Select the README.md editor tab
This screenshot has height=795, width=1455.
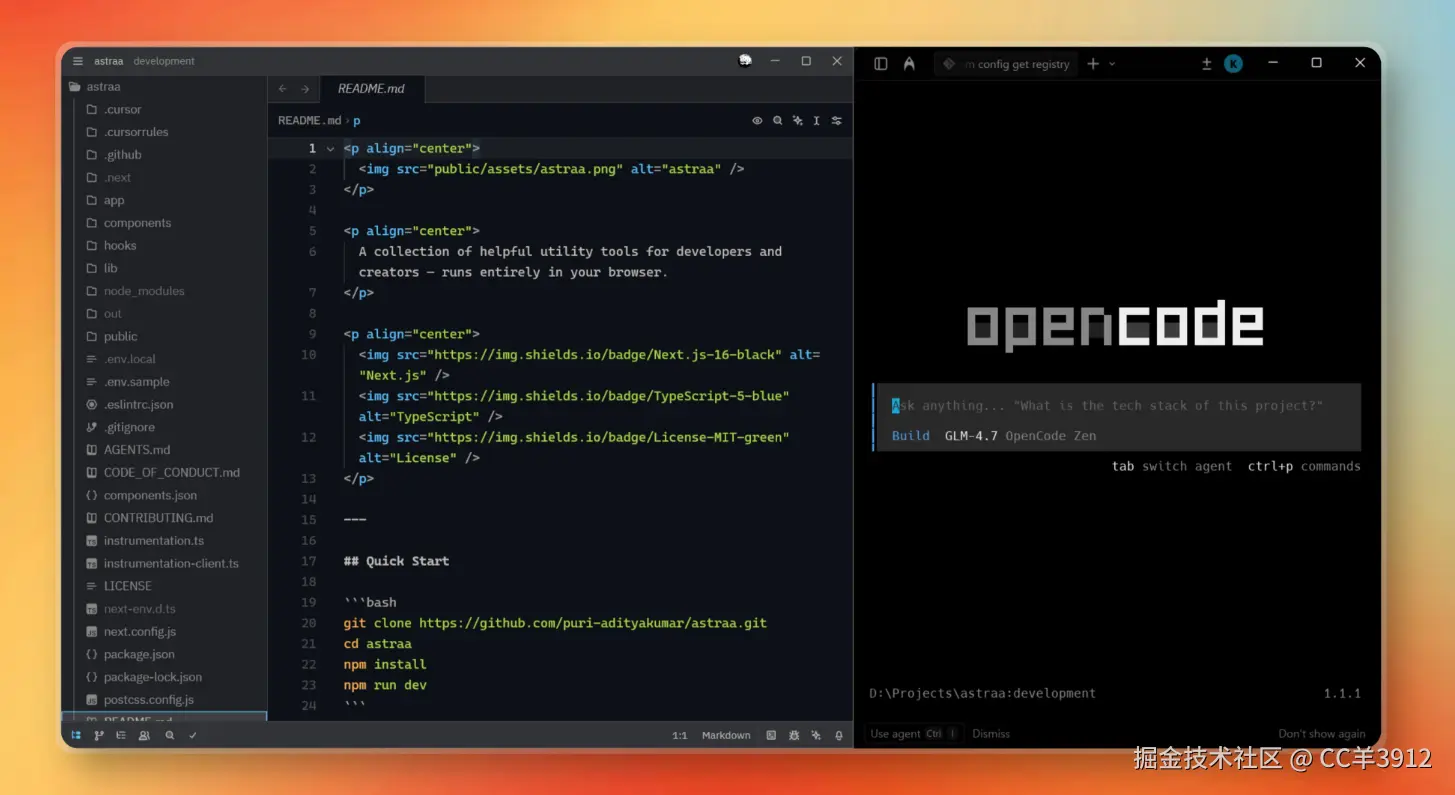click(x=372, y=88)
